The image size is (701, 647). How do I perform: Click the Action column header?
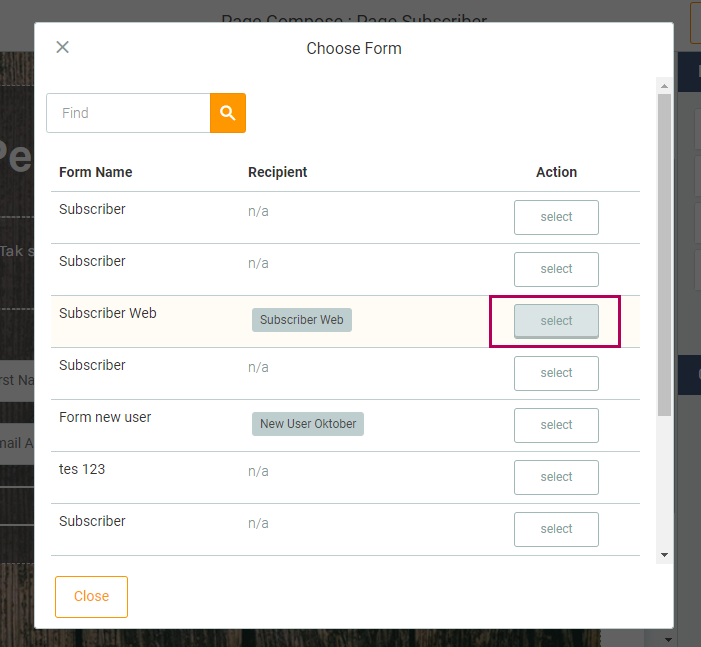click(x=556, y=172)
